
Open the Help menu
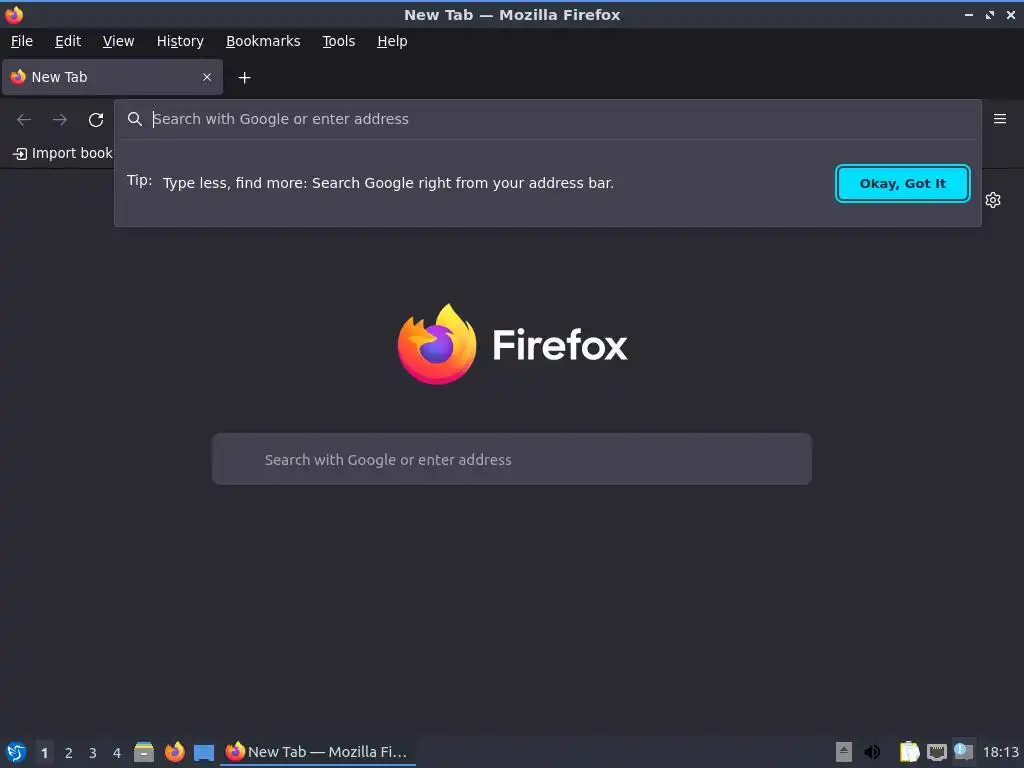pyautogui.click(x=392, y=41)
